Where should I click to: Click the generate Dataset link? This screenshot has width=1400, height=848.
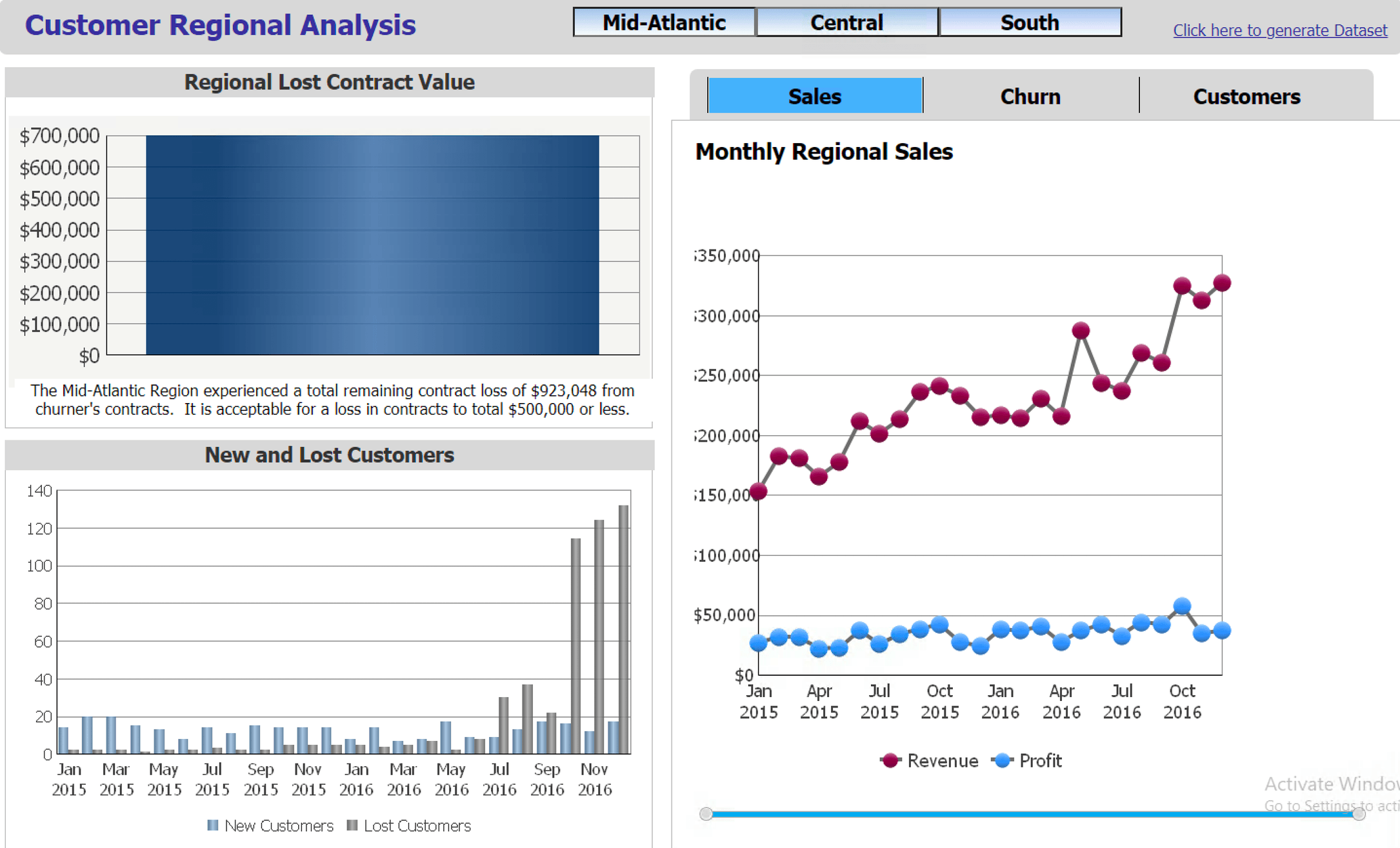coord(1279,30)
